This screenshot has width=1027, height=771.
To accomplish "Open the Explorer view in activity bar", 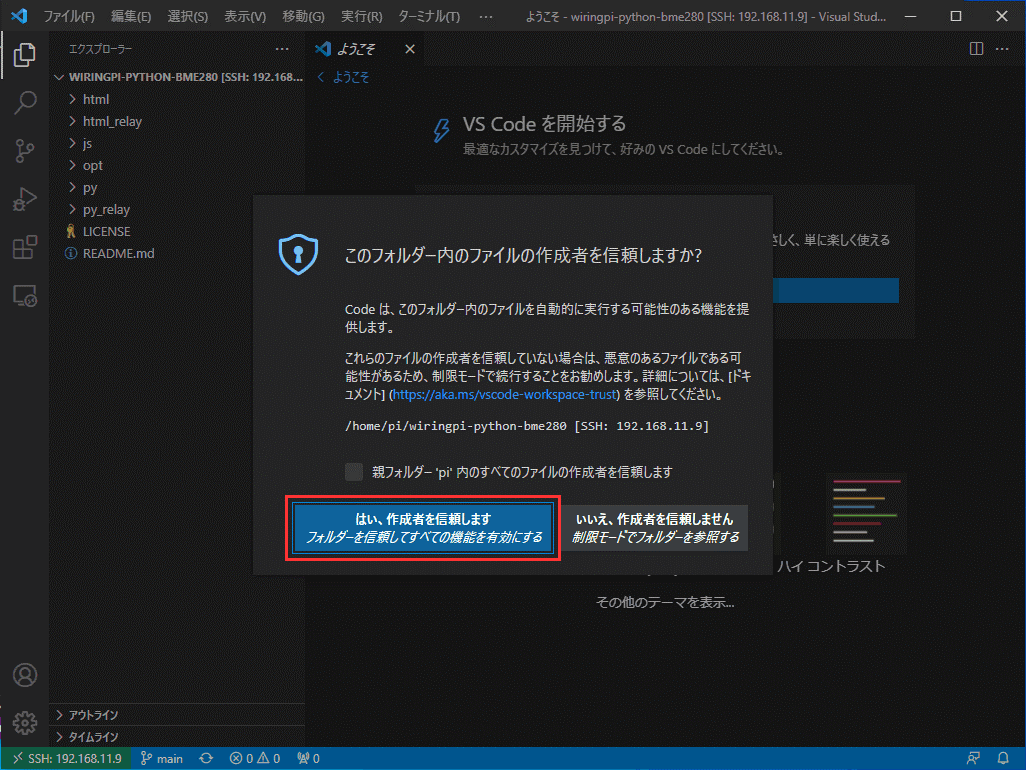I will 24,54.
